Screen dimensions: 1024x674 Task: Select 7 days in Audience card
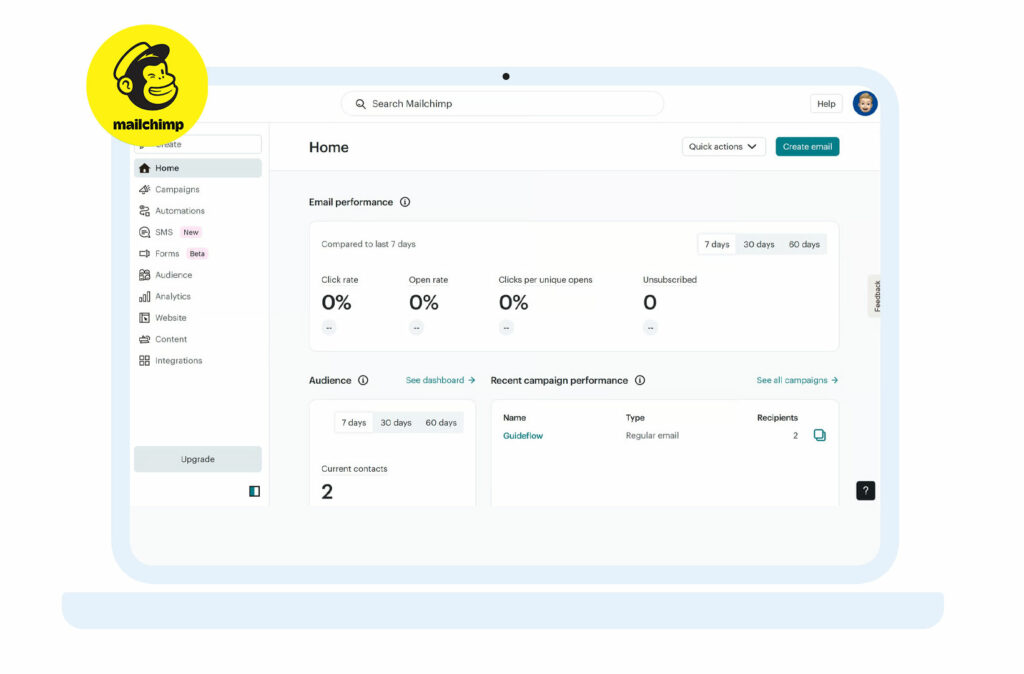(x=353, y=423)
